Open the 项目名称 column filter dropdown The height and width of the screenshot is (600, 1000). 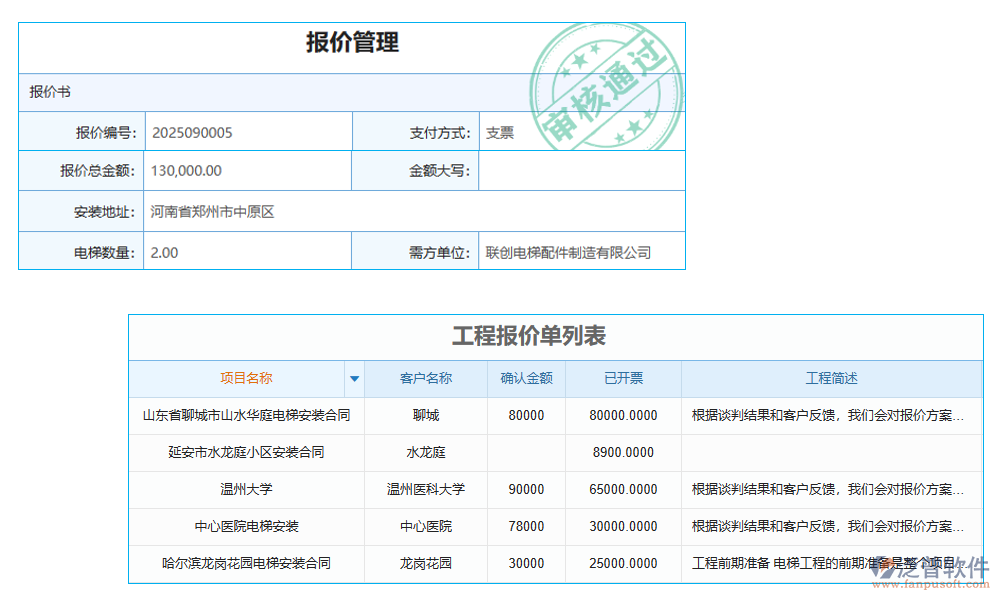pos(355,378)
